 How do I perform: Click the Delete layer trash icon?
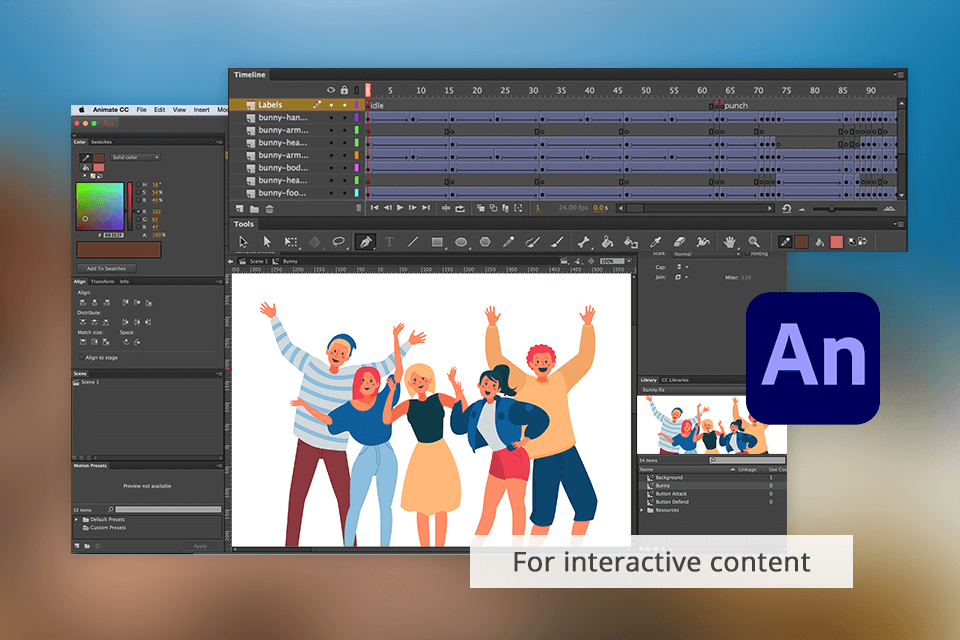pos(269,209)
